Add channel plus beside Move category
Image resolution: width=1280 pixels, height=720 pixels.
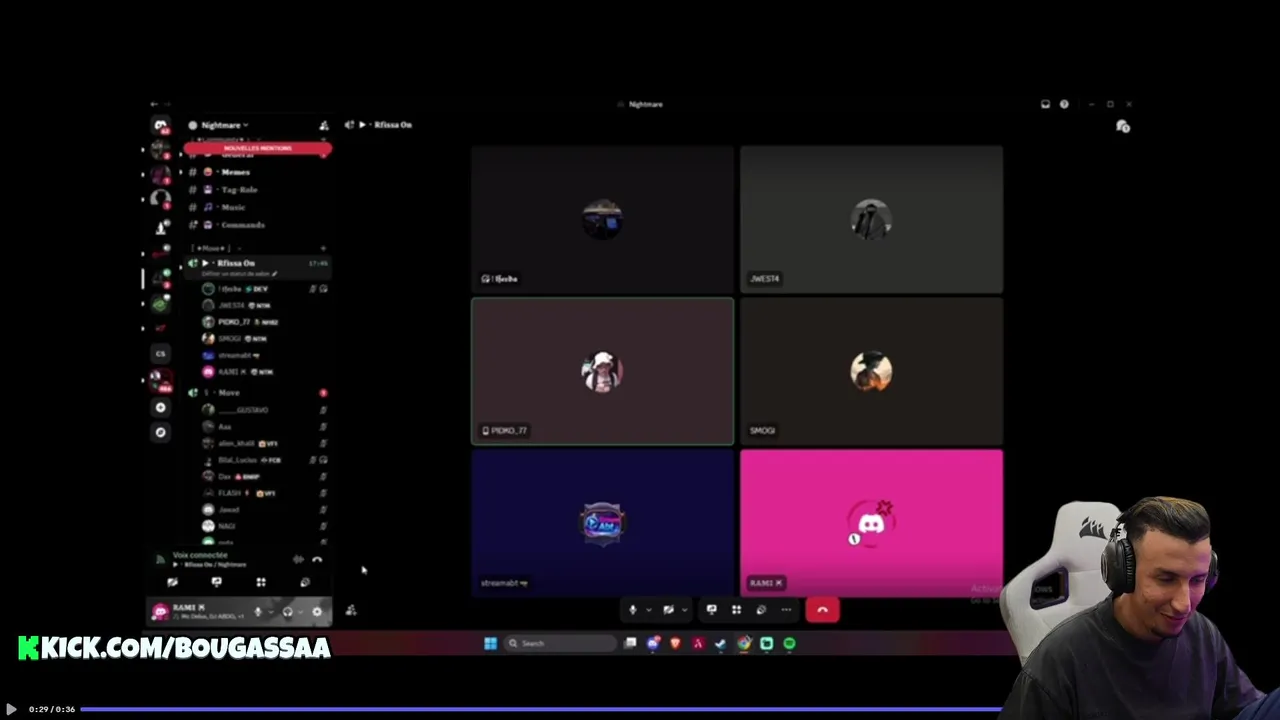coord(323,248)
